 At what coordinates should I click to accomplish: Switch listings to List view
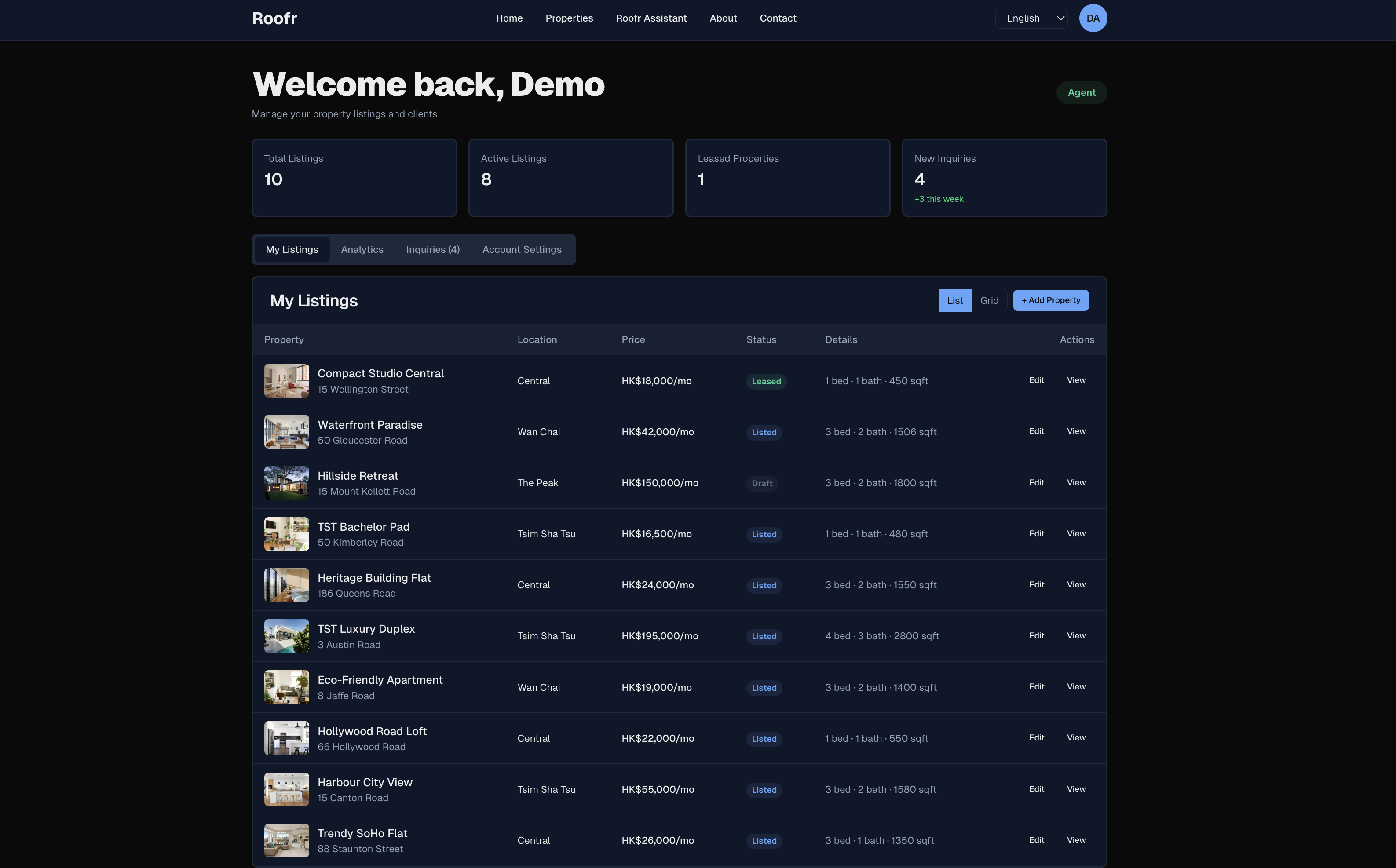[x=954, y=300]
